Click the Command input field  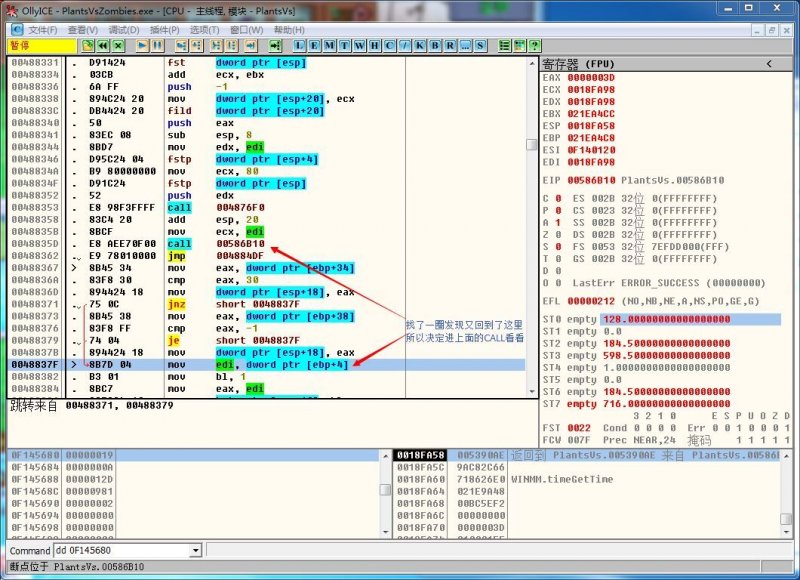pos(122,550)
